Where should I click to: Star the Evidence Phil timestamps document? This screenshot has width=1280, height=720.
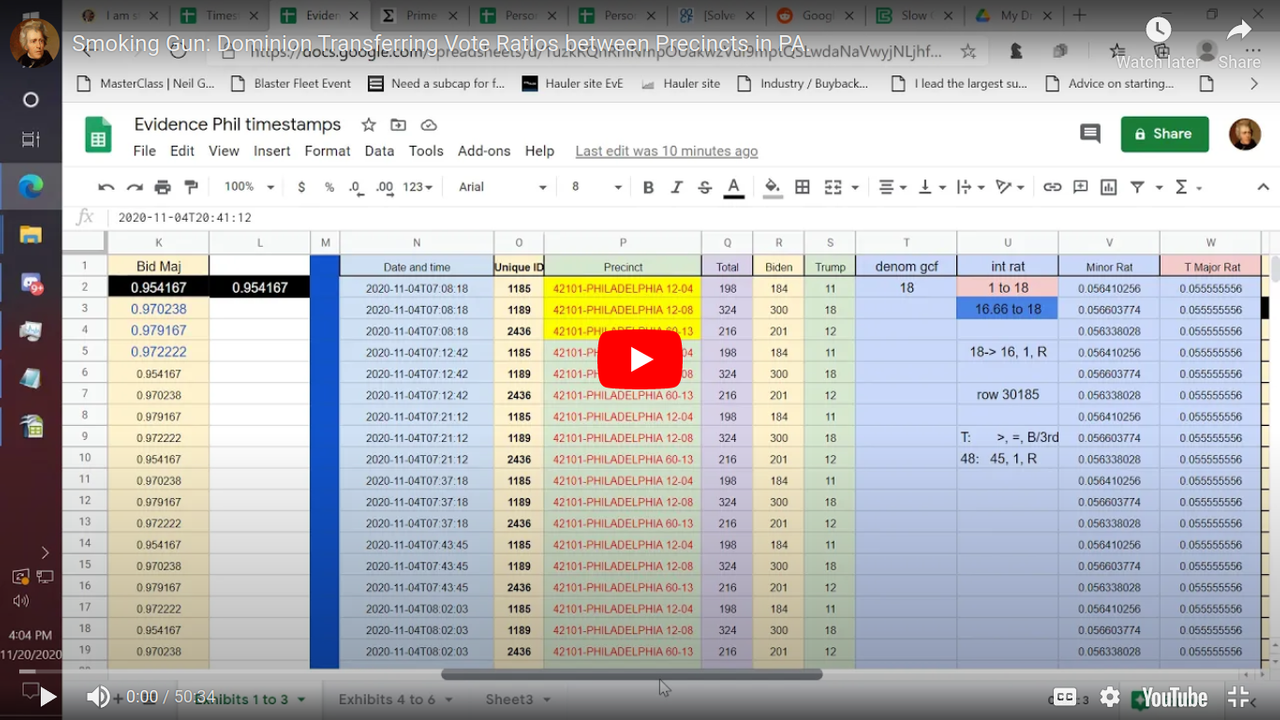pyautogui.click(x=368, y=125)
